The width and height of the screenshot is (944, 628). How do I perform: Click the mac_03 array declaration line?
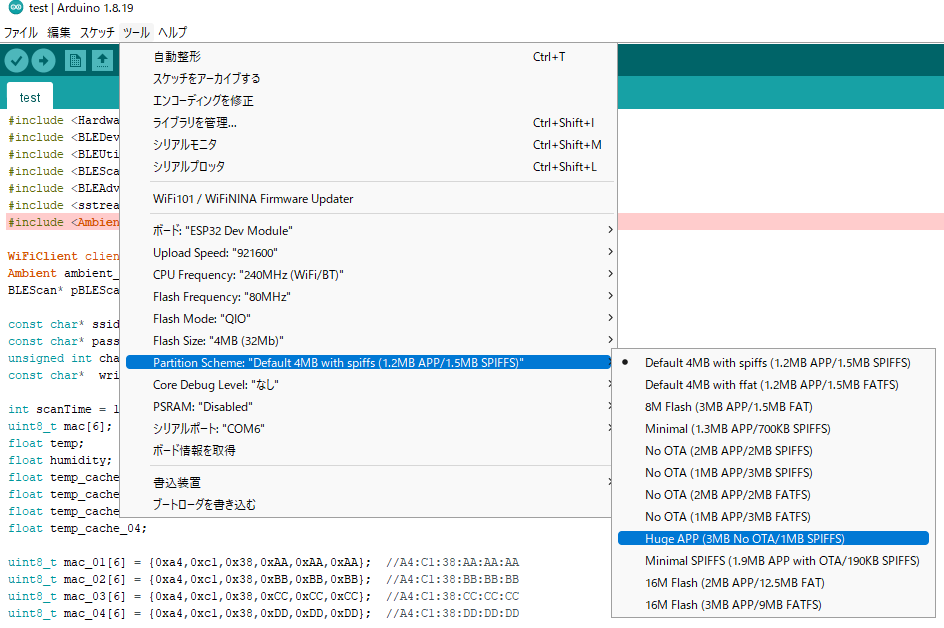[x=263, y=596]
